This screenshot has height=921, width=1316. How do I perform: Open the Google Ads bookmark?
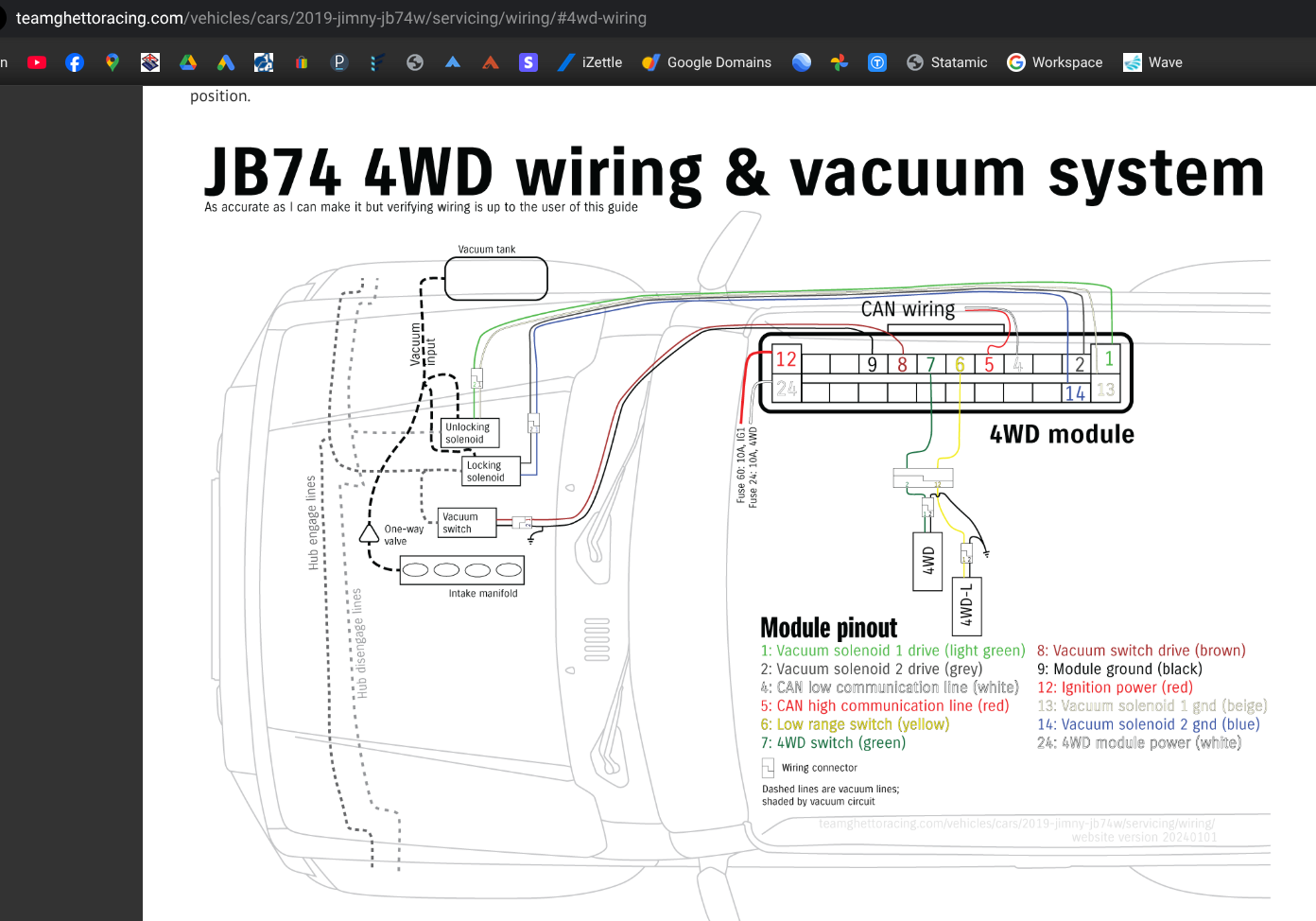click(x=226, y=62)
